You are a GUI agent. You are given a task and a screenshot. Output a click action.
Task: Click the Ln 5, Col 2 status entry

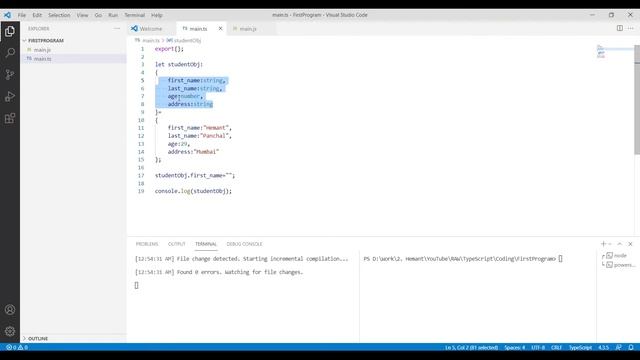click(x=471, y=347)
